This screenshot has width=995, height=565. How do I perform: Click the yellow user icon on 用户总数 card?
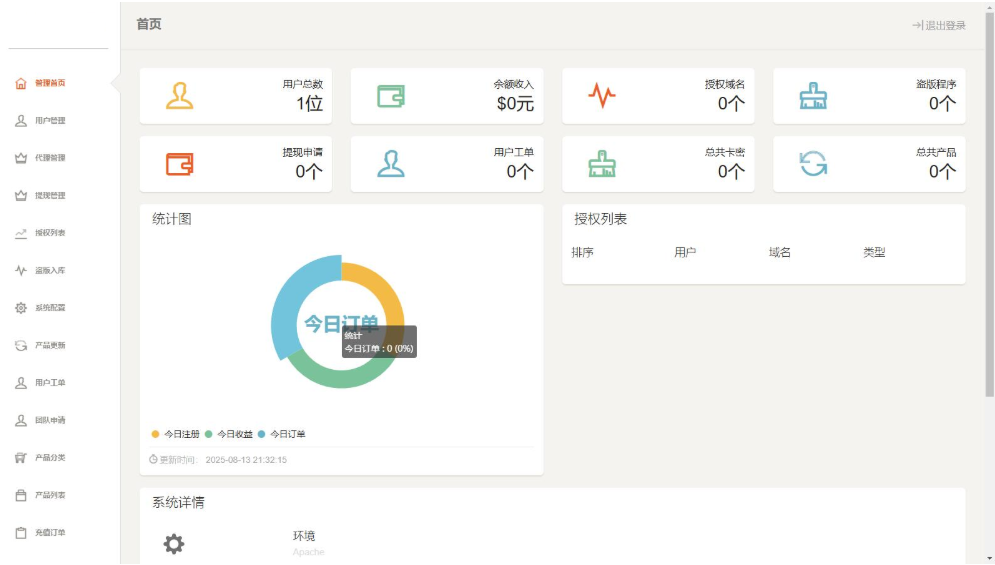tap(180, 96)
